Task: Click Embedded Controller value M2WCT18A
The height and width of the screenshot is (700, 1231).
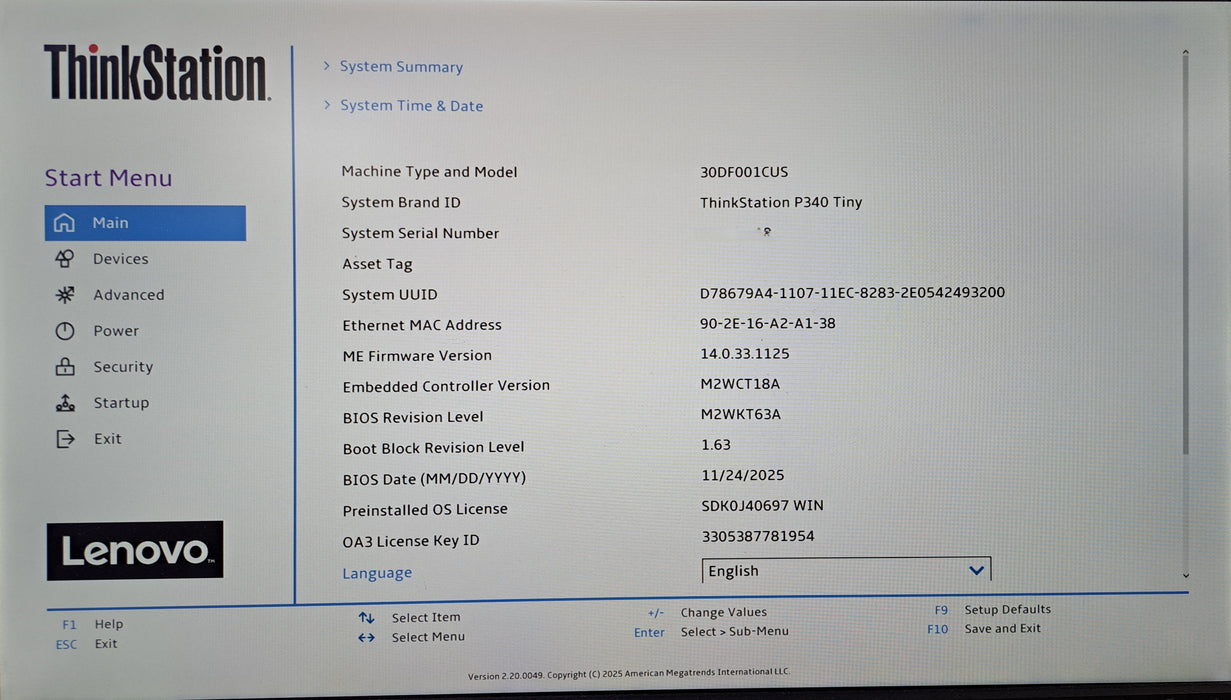Action: pos(740,384)
